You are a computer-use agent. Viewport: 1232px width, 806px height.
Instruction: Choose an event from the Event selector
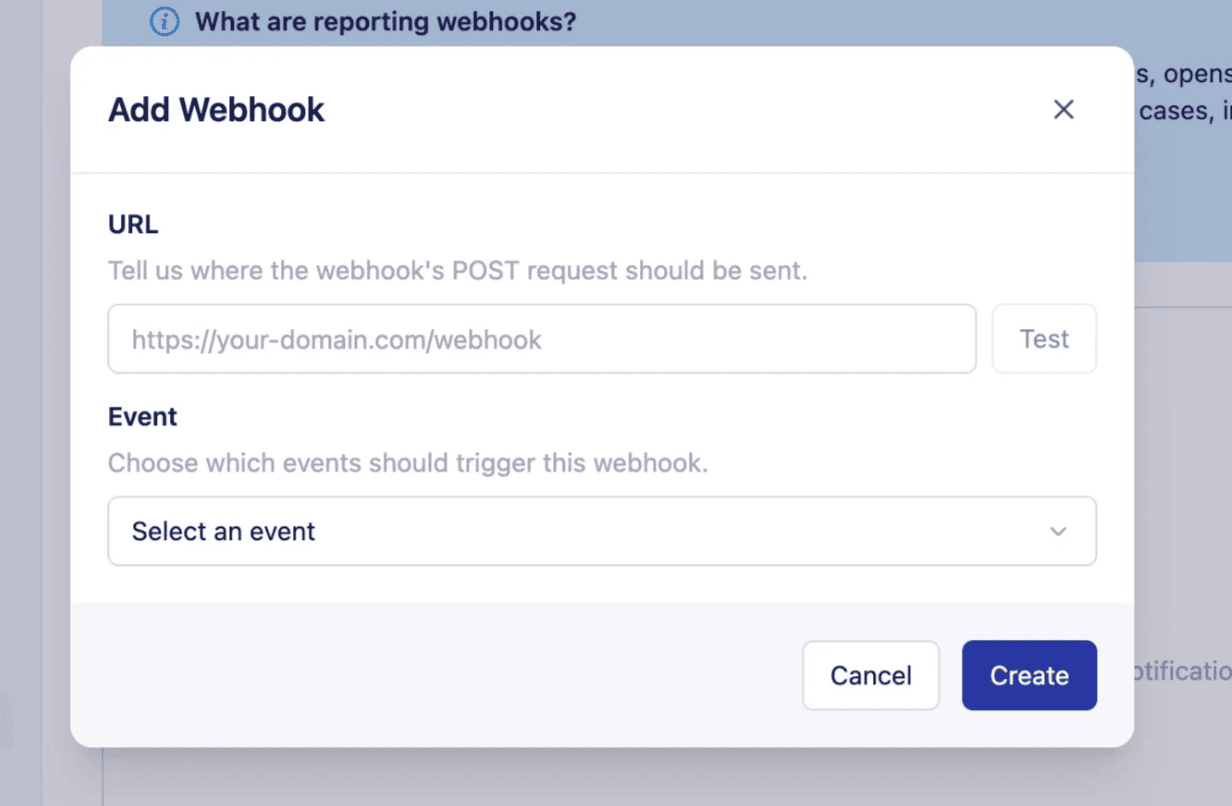pyautogui.click(x=600, y=531)
